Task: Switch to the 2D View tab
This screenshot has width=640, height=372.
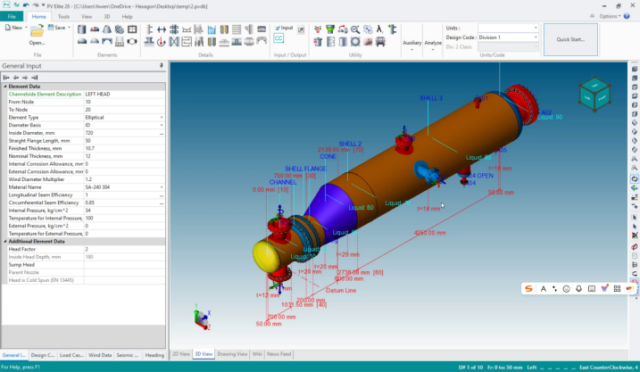Action: 181,354
